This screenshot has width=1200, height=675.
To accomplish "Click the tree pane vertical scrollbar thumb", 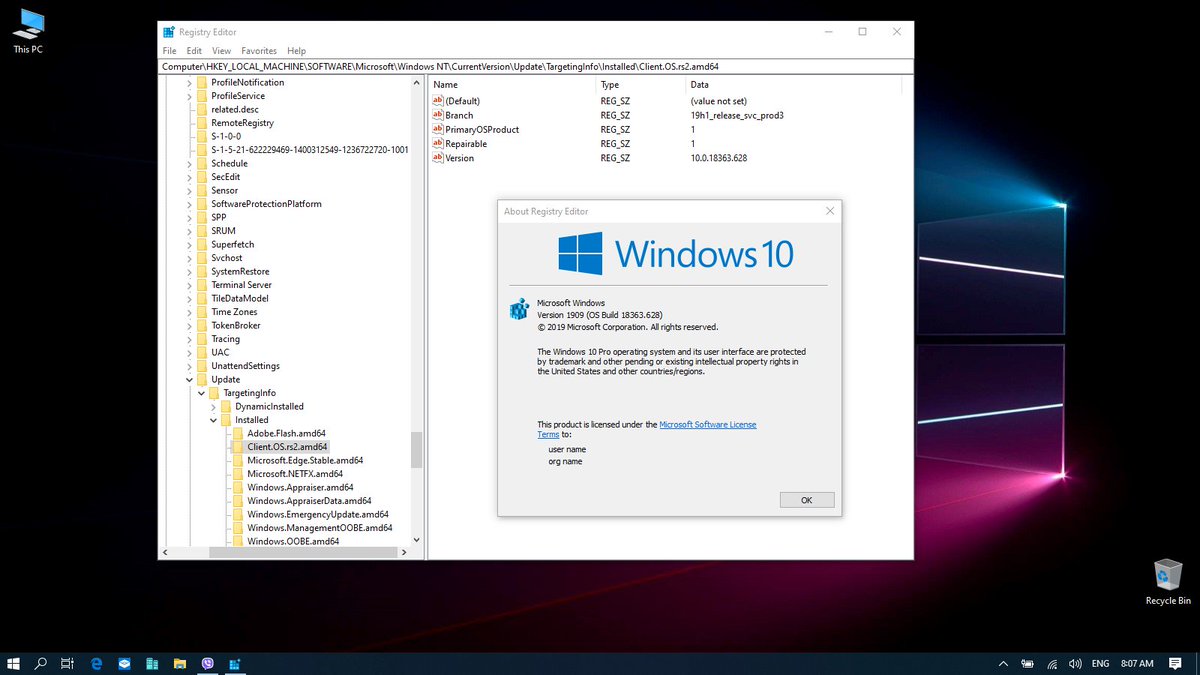I will click(416, 450).
